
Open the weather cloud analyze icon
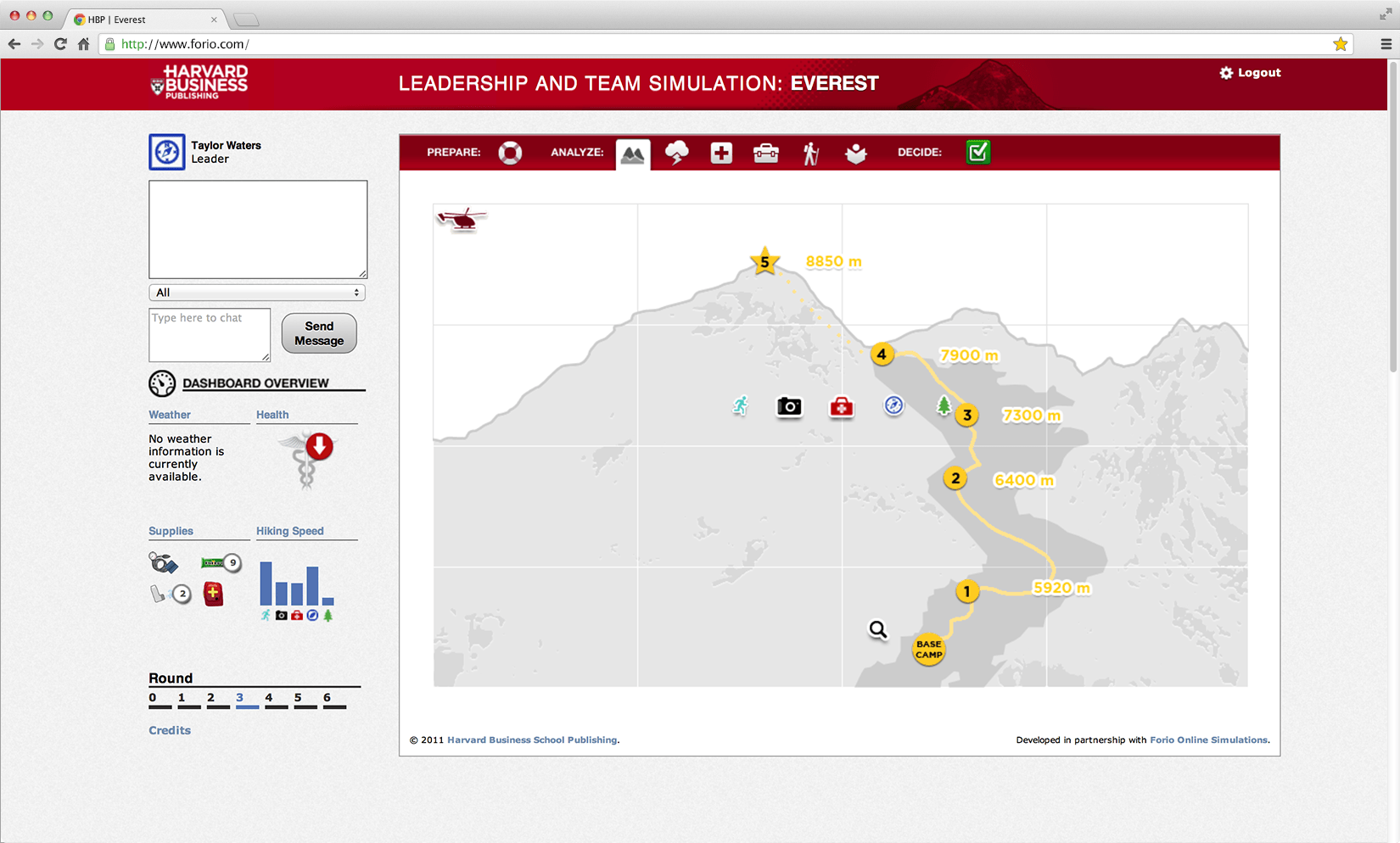[x=676, y=153]
